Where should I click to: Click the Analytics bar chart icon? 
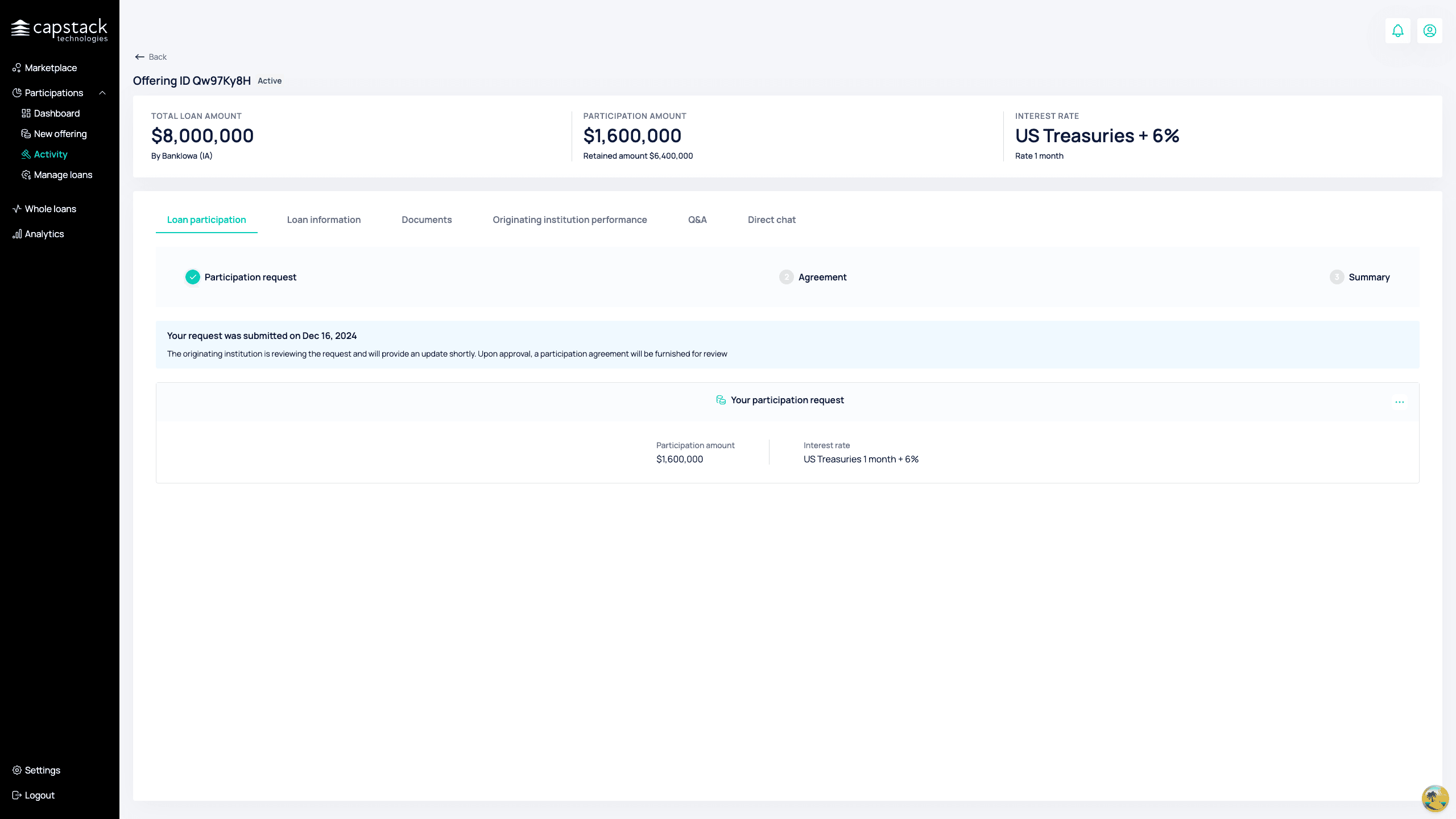tap(16, 234)
